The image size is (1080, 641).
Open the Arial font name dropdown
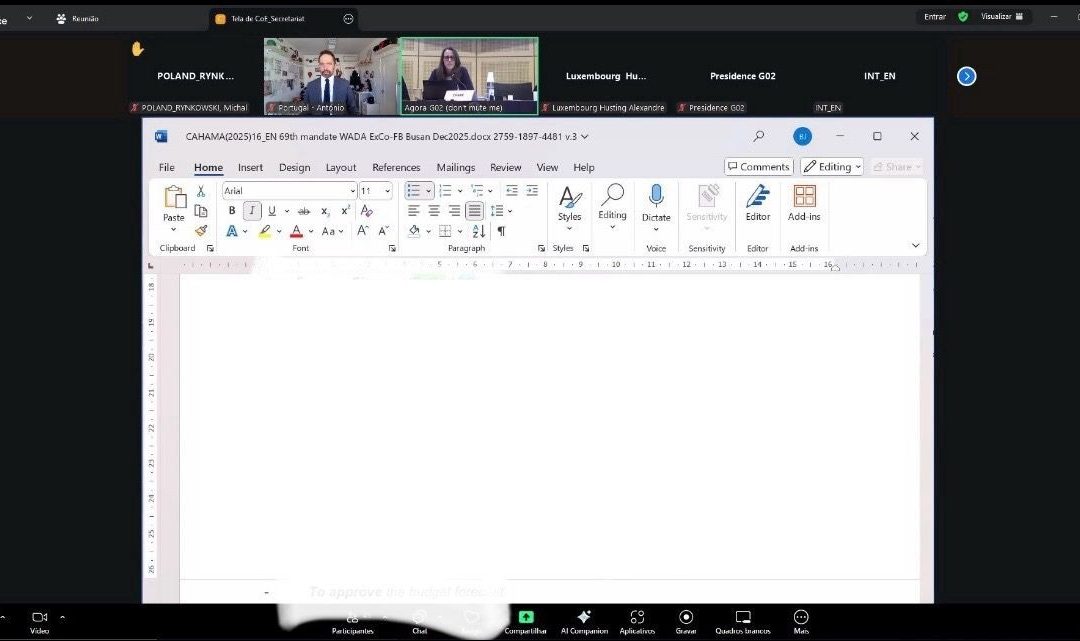pos(352,191)
